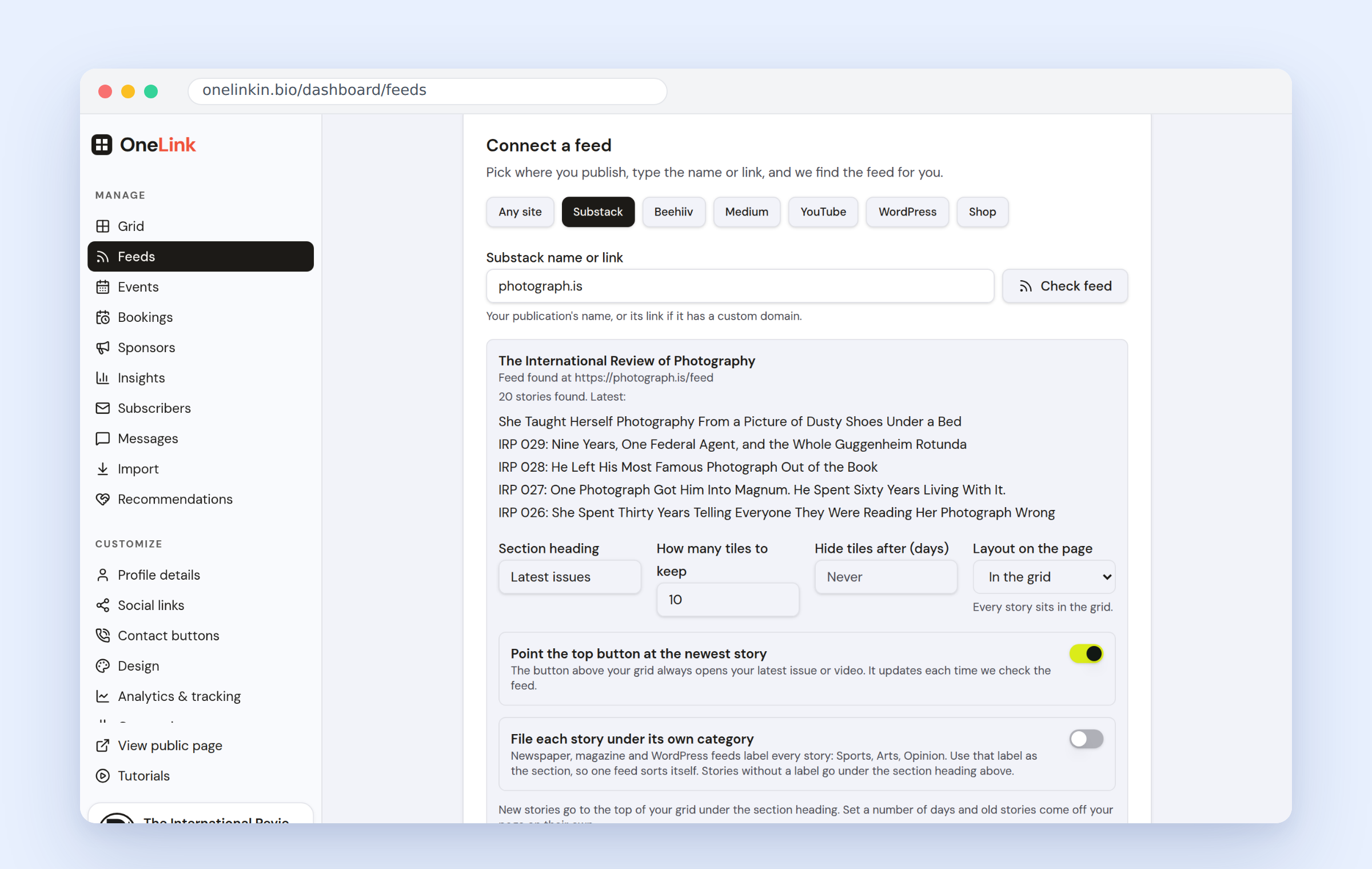The height and width of the screenshot is (869, 1372).
Task: Select the Medium source tab
Action: (747, 212)
